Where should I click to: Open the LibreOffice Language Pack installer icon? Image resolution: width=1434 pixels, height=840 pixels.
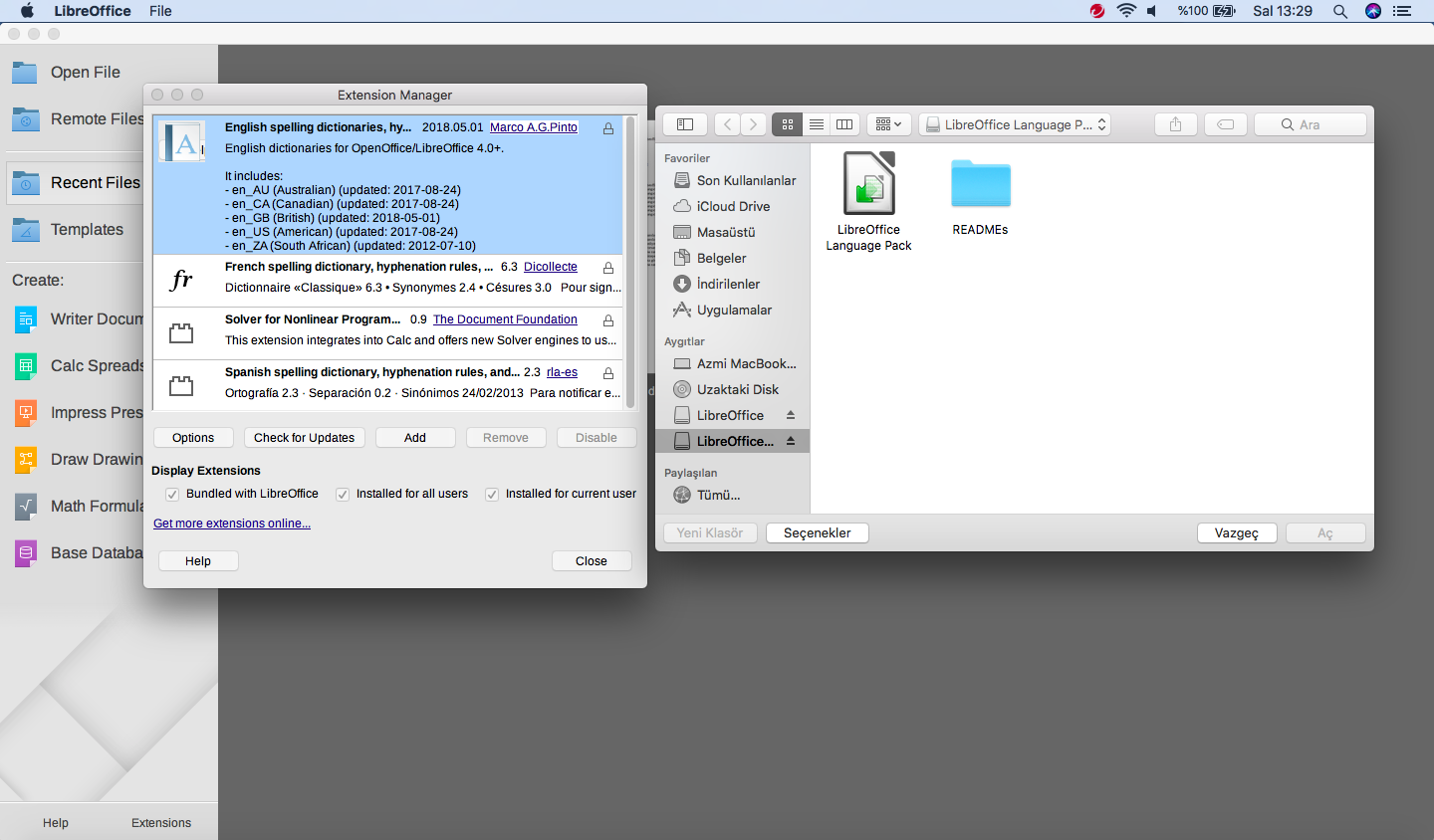click(868, 184)
